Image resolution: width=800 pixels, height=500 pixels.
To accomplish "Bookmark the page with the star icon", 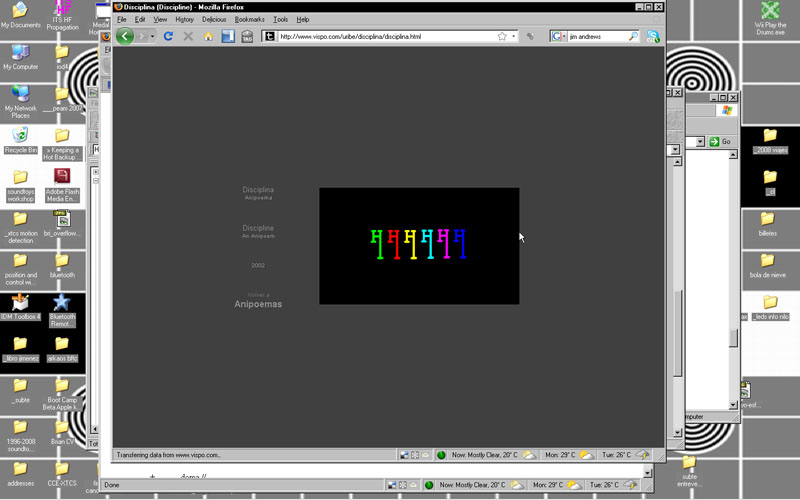I will 502,36.
